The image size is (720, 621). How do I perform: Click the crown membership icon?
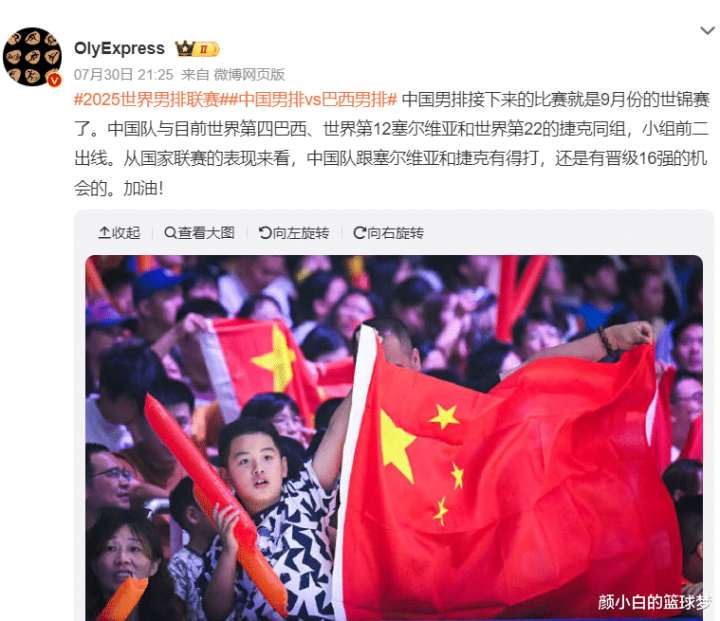point(185,48)
